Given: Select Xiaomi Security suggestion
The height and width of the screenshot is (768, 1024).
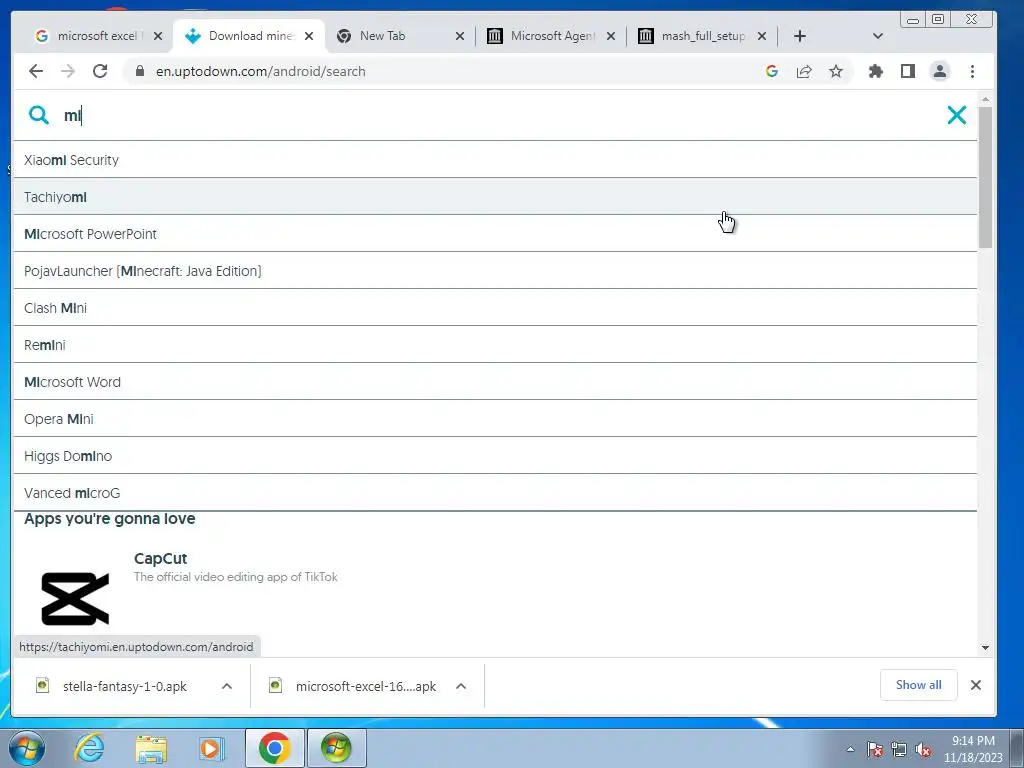Looking at the screenshot, I should (x=495, y=160).
